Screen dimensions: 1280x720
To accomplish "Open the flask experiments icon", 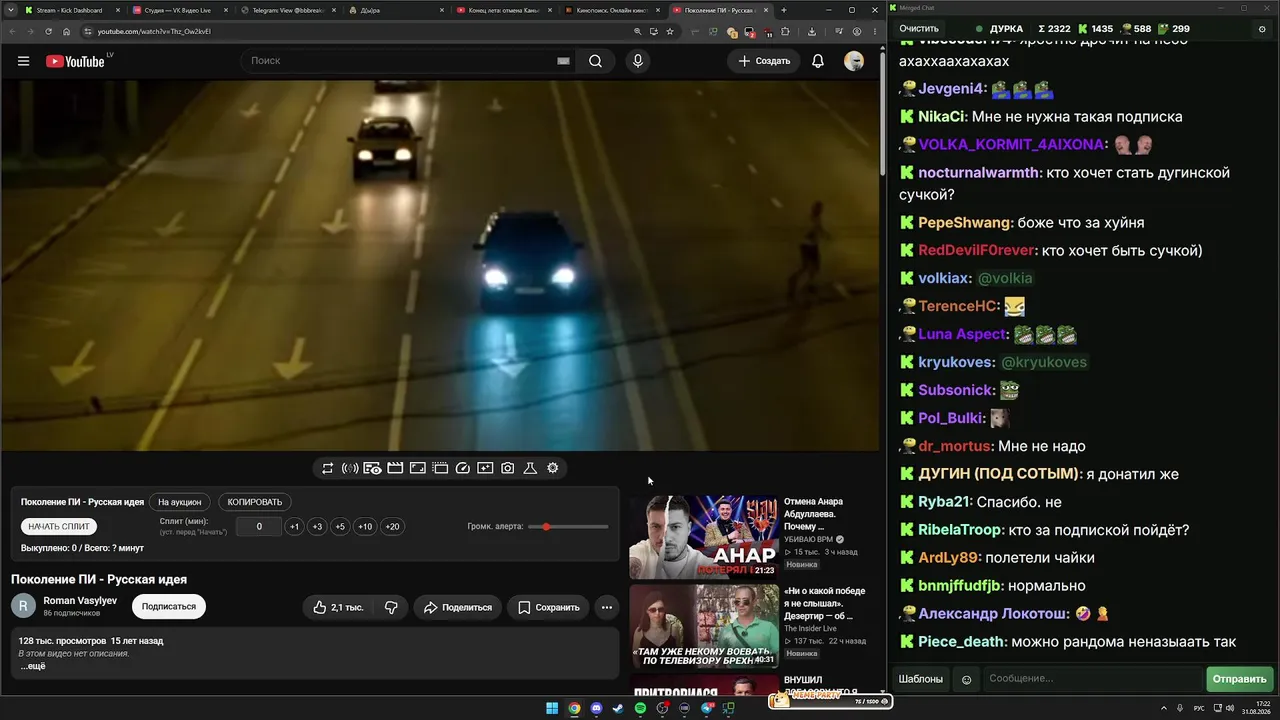I will pos(530,468).
